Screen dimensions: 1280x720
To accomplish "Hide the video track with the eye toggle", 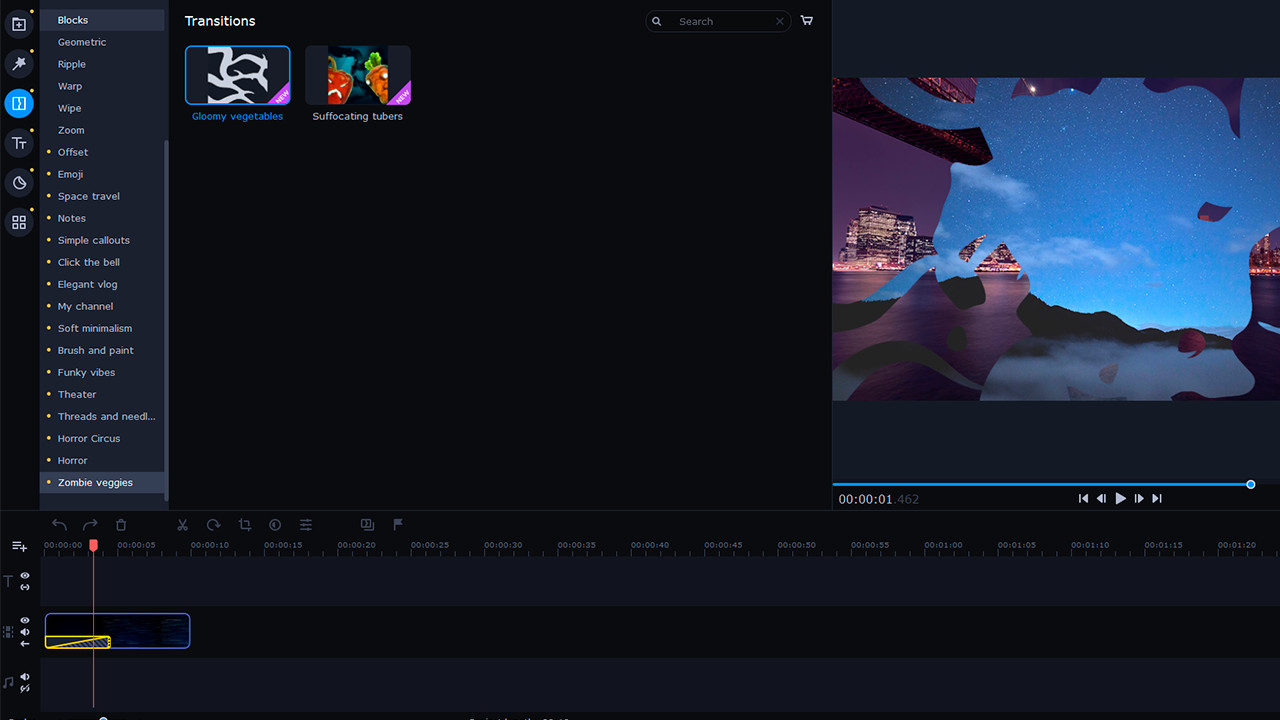I will click(24, 620).
